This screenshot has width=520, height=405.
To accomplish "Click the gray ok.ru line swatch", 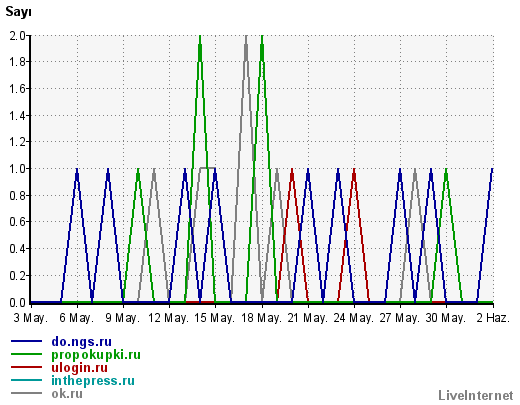I will (26, 393).
